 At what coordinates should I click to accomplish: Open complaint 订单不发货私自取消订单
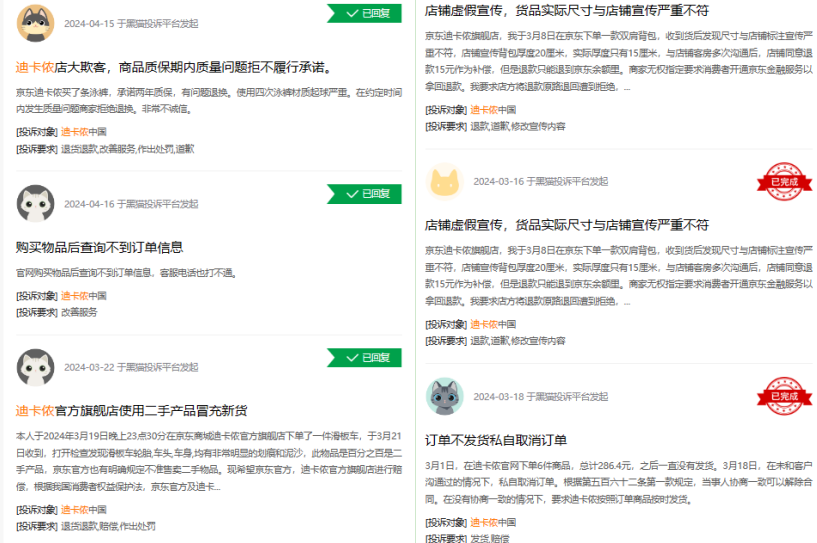pos(496,440)
